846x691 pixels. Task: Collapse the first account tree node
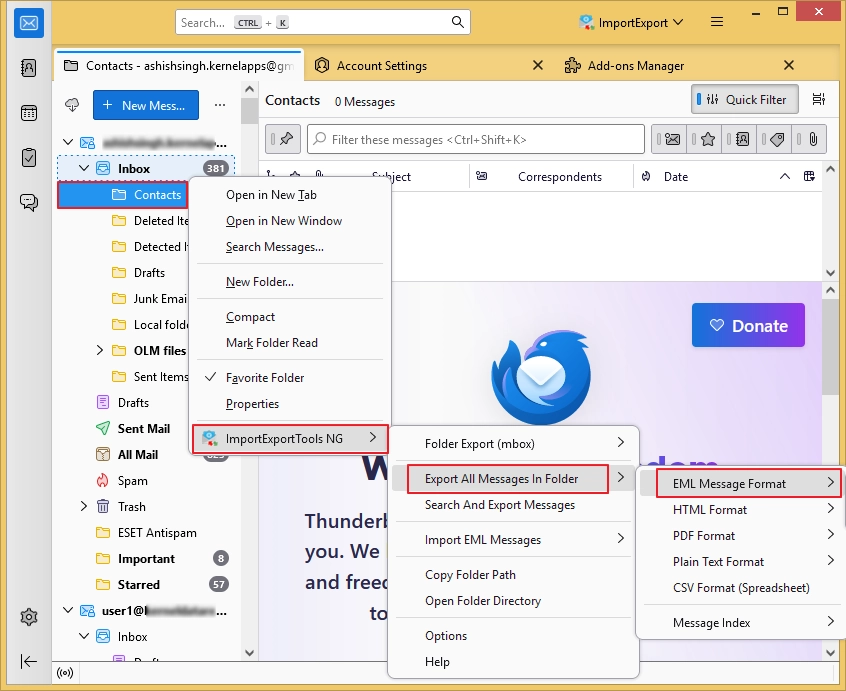tap(68, 142)
